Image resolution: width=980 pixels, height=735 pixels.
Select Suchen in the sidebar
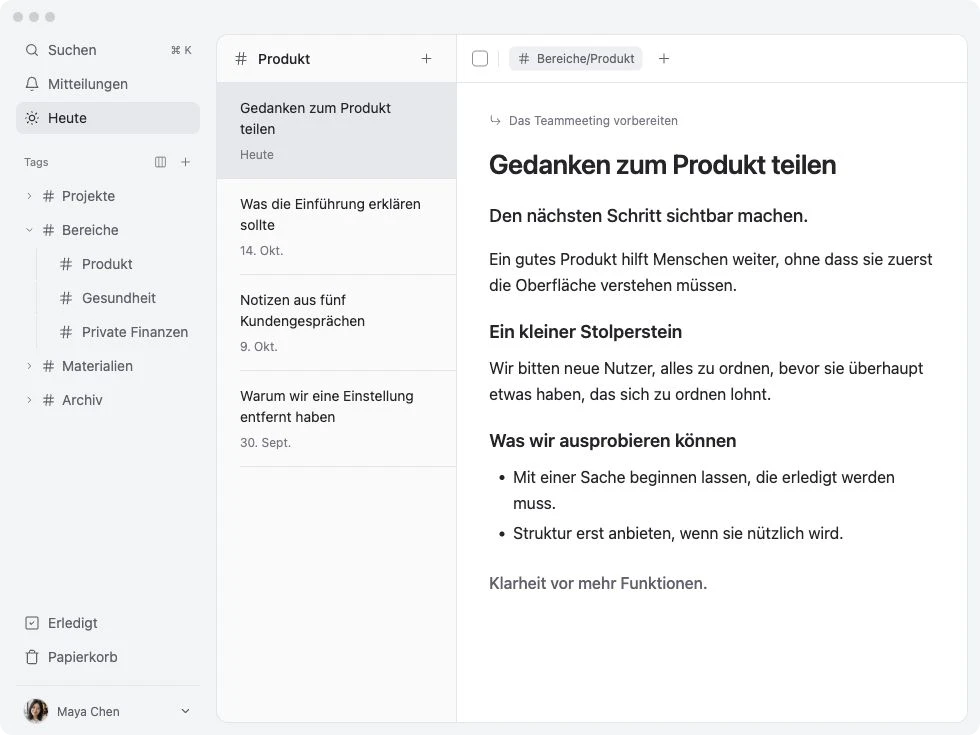coord(108,50)
